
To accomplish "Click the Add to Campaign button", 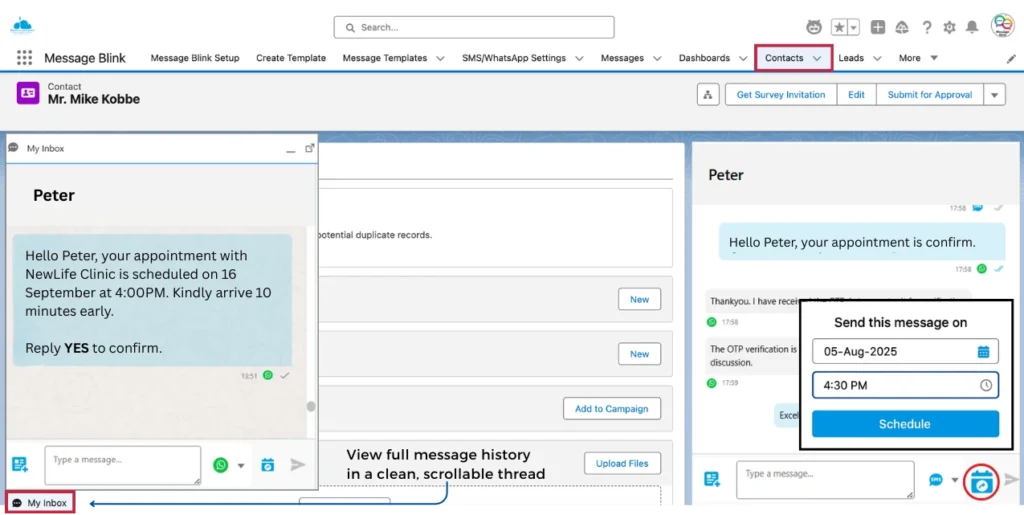I will click(x=611, y=408).
